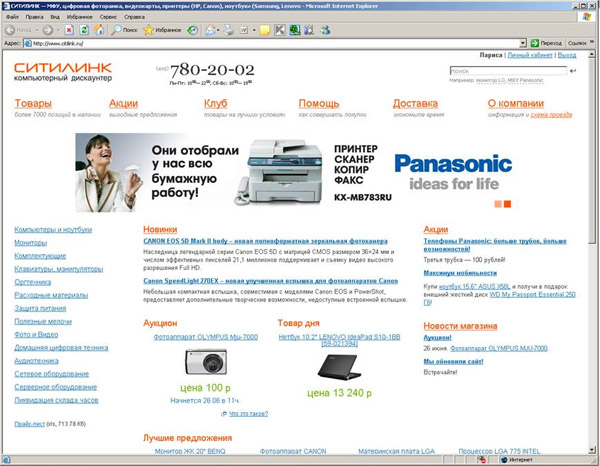Print the page with printer icon
This screenshot has width=600, height=466.
pos(229,30)
